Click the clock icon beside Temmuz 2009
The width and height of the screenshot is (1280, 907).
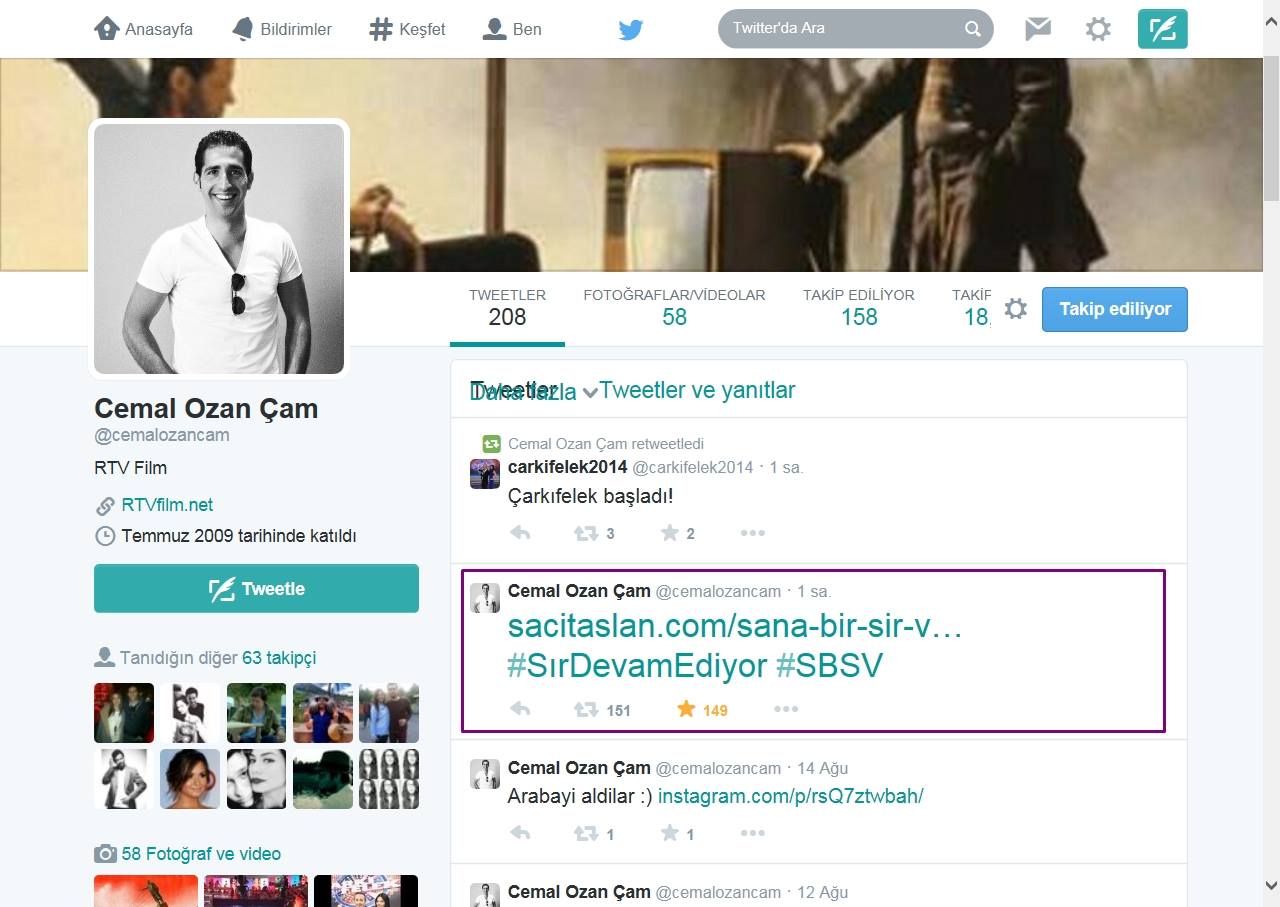(x=105, y=536)
